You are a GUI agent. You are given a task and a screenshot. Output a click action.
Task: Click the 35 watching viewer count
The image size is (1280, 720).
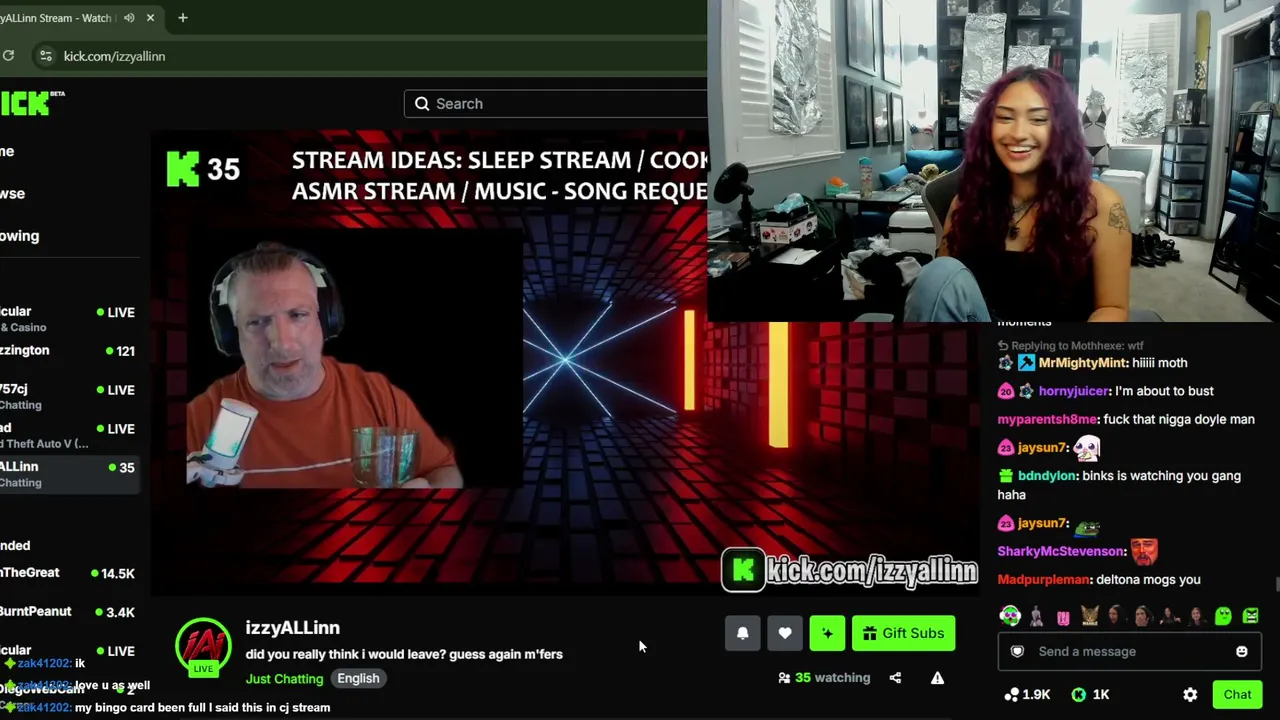824,678
